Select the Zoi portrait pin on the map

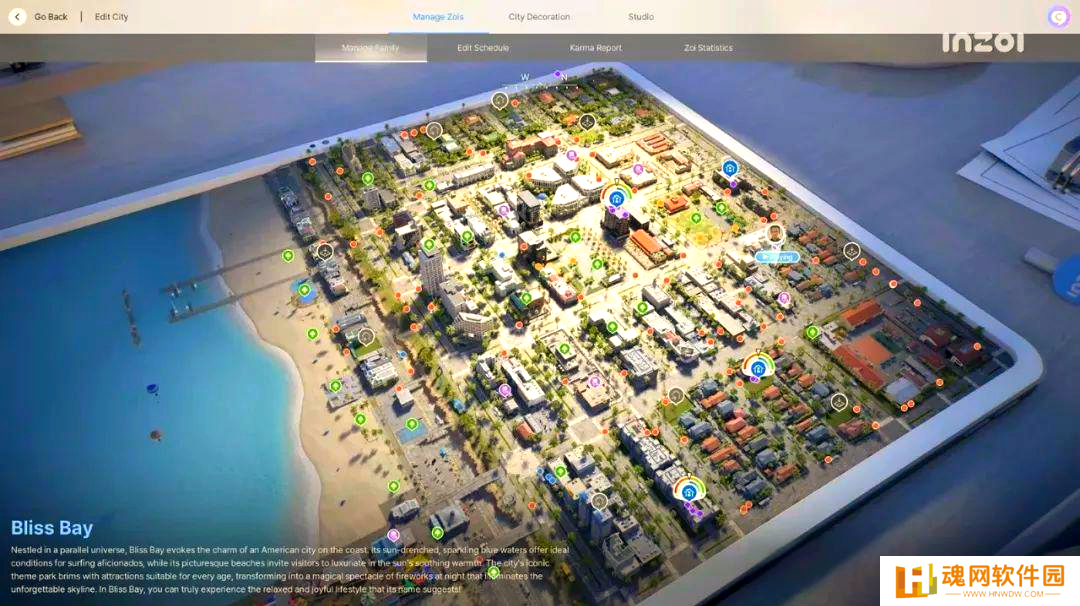click(x=775, y=234)
